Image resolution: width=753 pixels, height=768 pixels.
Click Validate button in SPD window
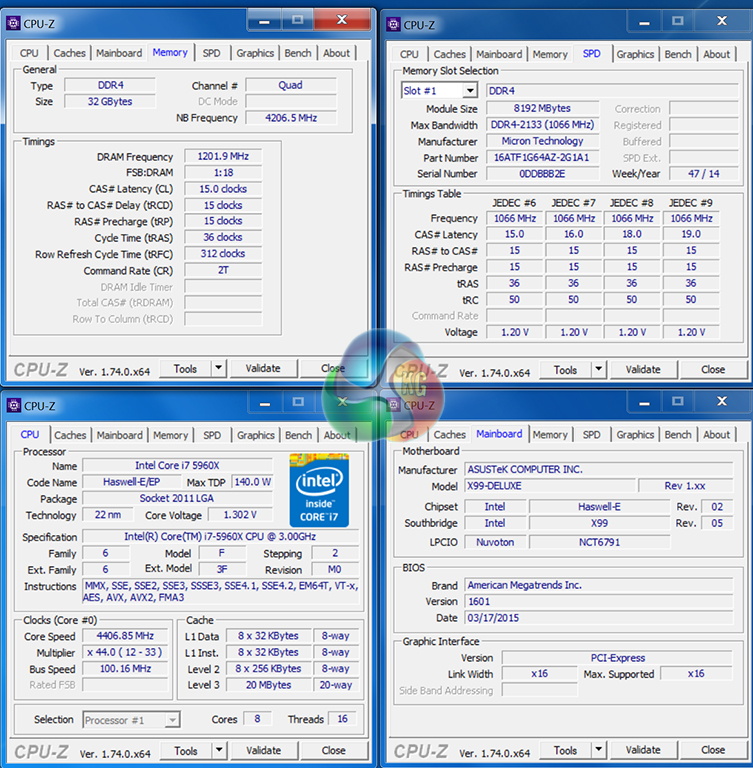tap(643, 369)
